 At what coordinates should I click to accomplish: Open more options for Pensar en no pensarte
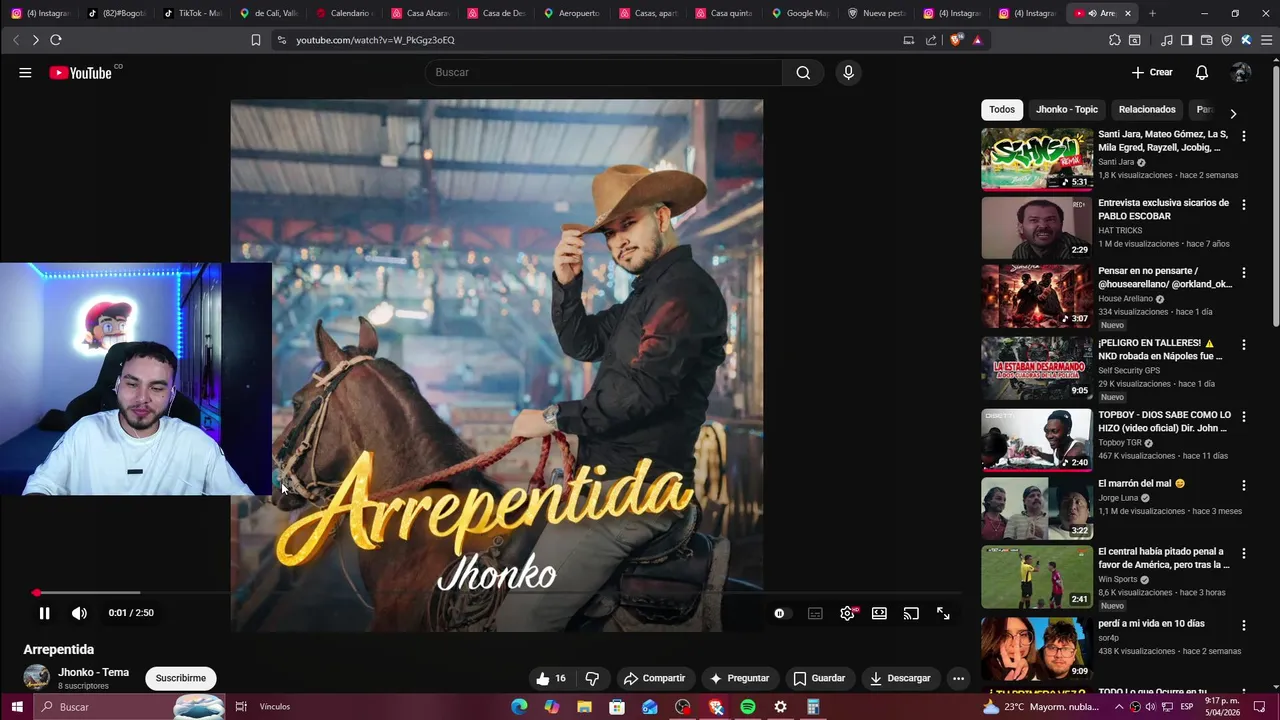(1244, 272)
